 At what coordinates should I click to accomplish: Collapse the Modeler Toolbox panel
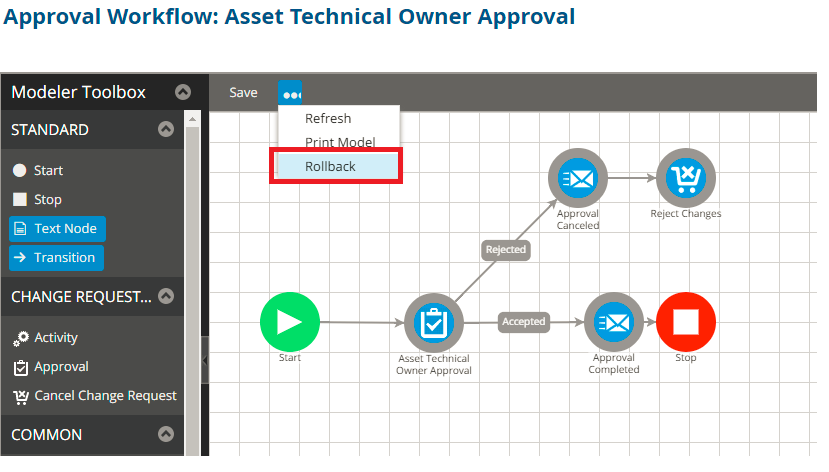[183, 92]
